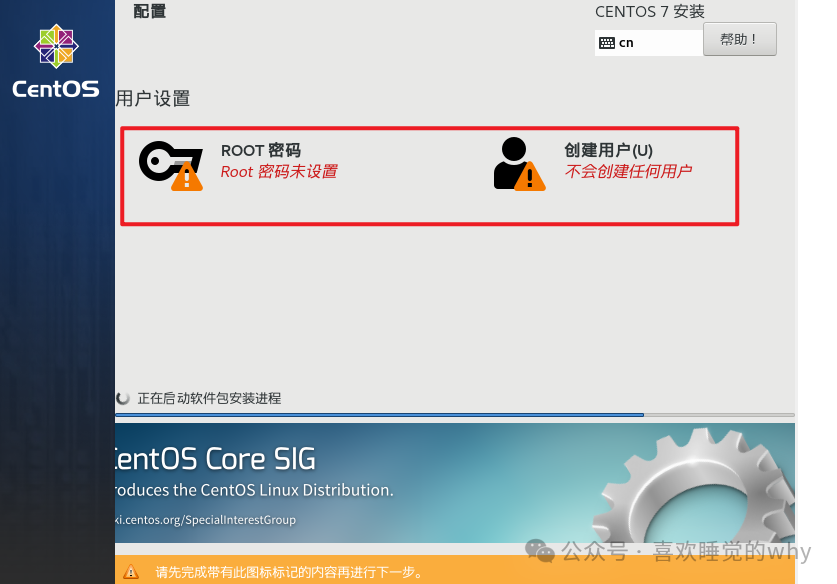Viewport: 837px width, 584px height.
Task: Click the 帮助！ button
Action: click(739, 39)
